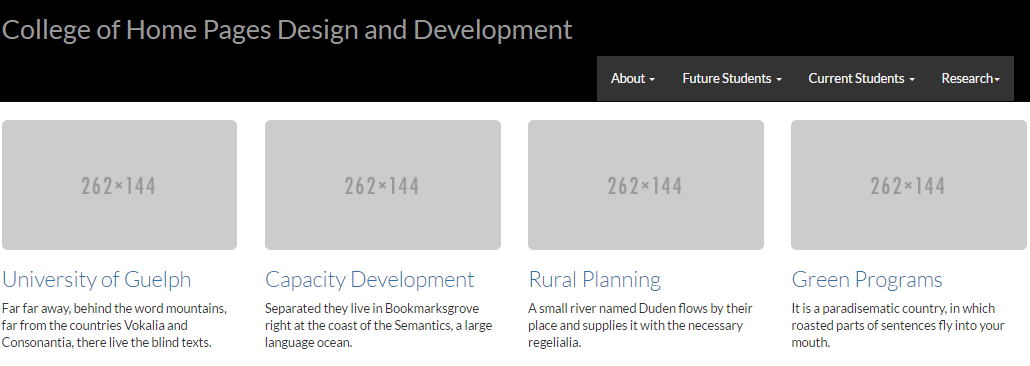Open the Capacity Development heading link
This screenshot has height=366, width=1030.
pos(369,280)
